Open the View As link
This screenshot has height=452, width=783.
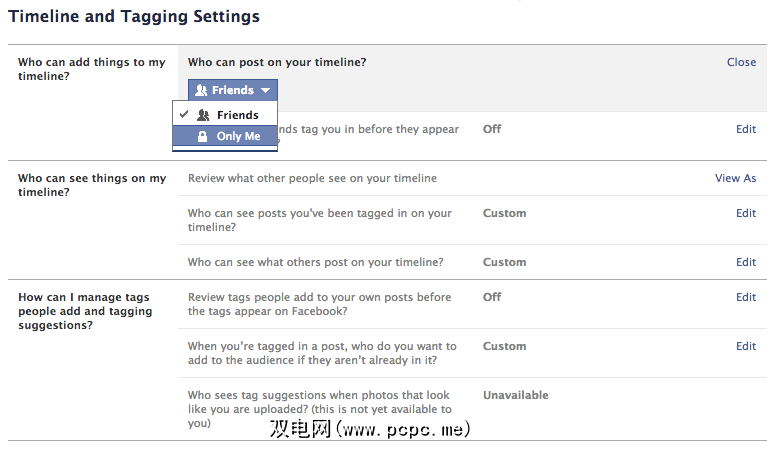pos(735,178)
